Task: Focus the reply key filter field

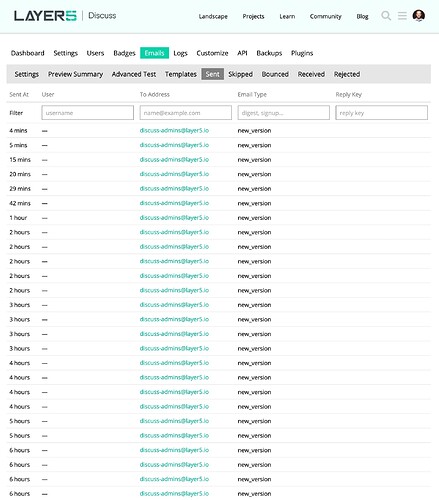Action: [381, 113]
